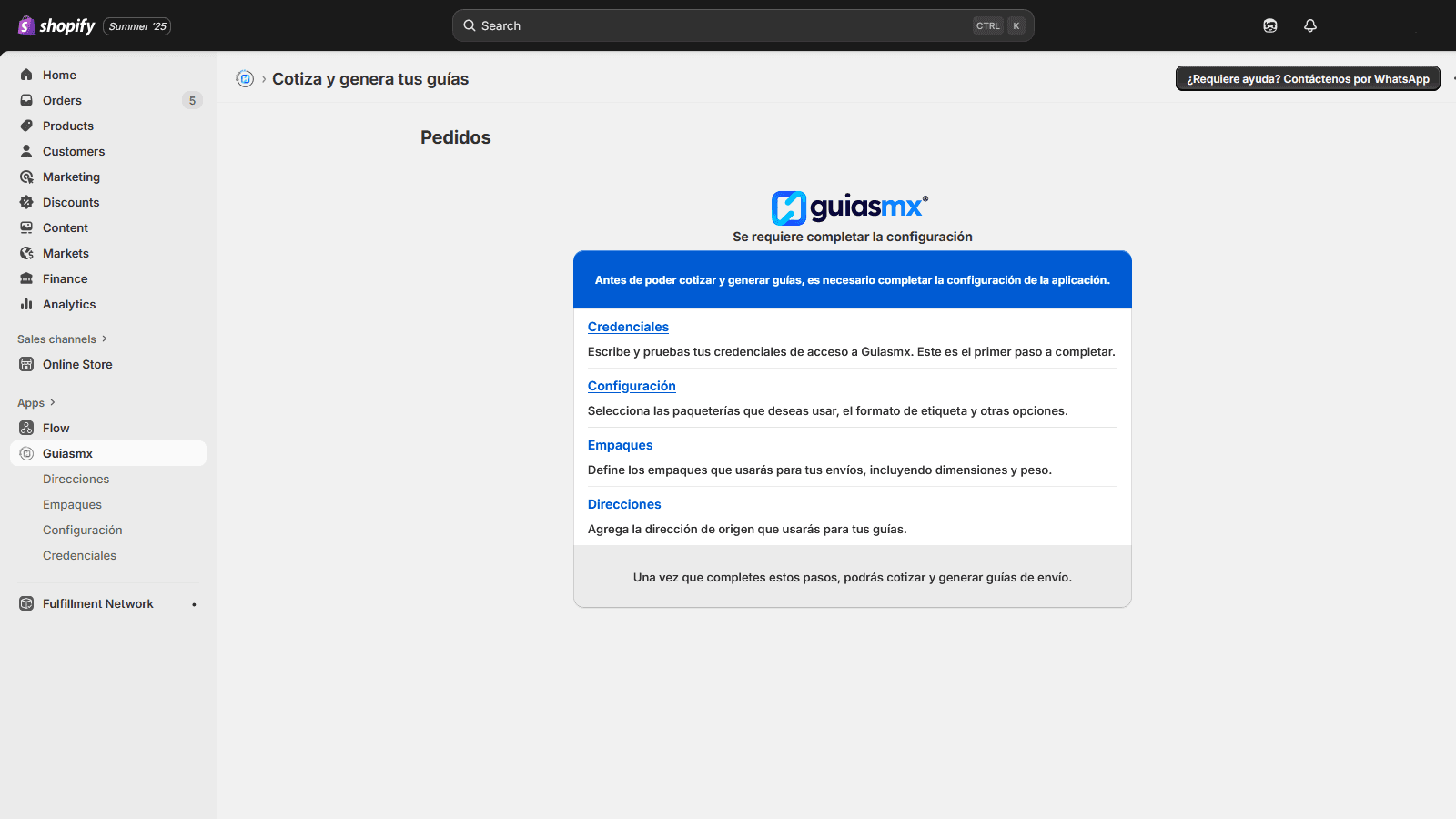Open the Configuración link in setup card
Viewport: 1456px width, 819px height.
(632, 386)
